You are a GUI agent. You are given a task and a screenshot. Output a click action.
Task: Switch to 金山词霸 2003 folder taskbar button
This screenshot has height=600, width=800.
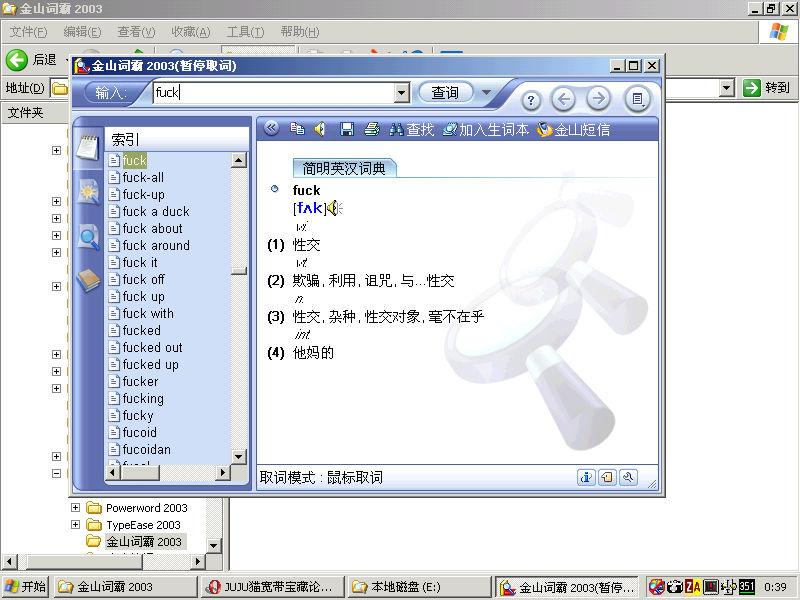point(125,587)
